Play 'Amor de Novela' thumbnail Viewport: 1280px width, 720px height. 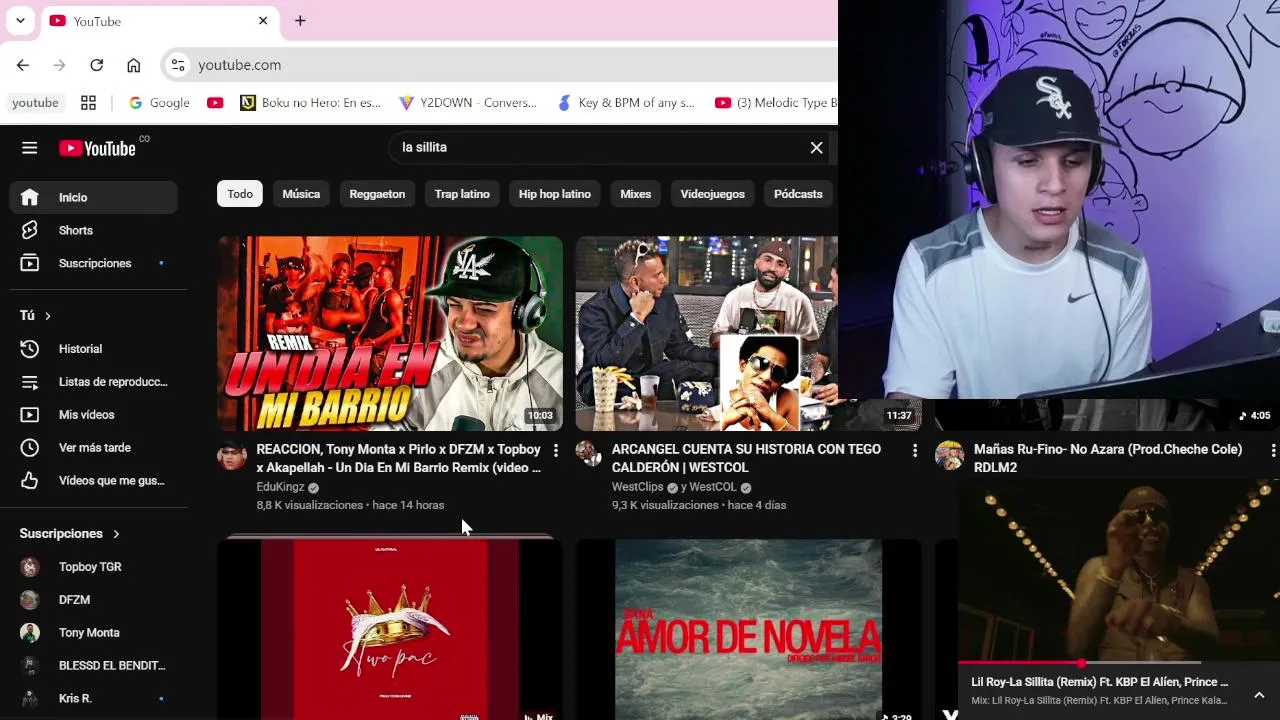point(748,629)
